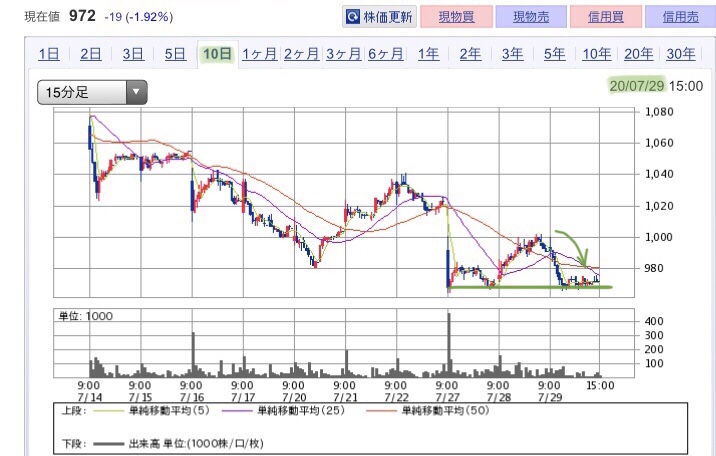Image resolution: width=716 pixels, height=456 pixels.
Task: Select the 30年 period tab
Action: (681, 54)
